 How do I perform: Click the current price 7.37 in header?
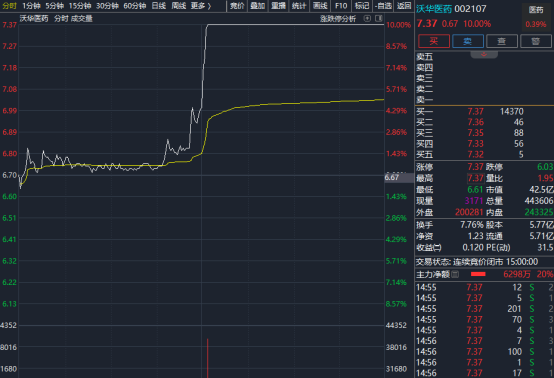(x=427, y=24)
